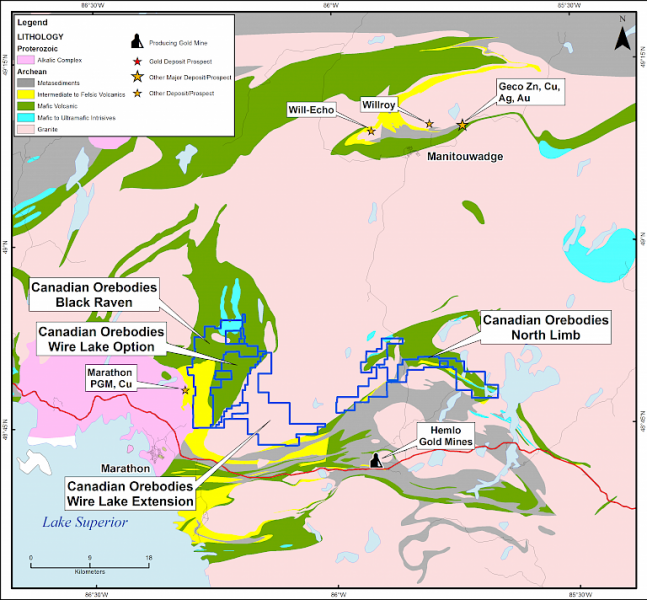Click the Will-Echo star marker on map
Viewport: 647px width, 600px height.
[x=372, y=131]
